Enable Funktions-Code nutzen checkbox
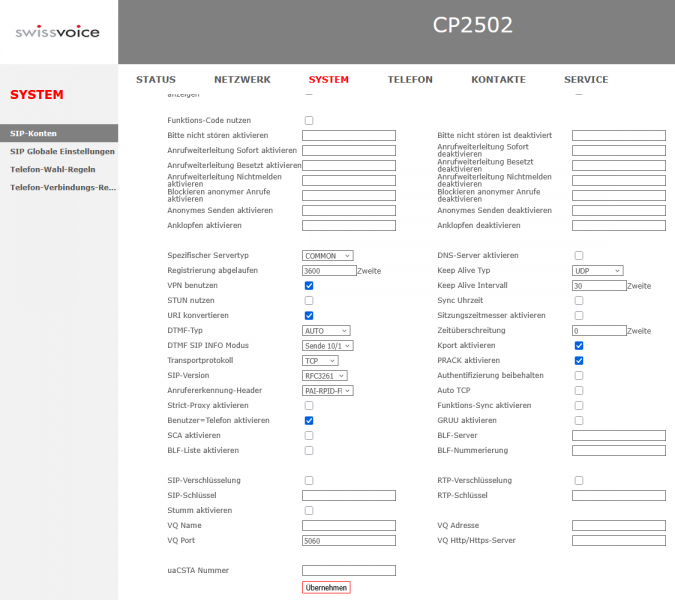The image size is (675, 600). tap(309, 121)
